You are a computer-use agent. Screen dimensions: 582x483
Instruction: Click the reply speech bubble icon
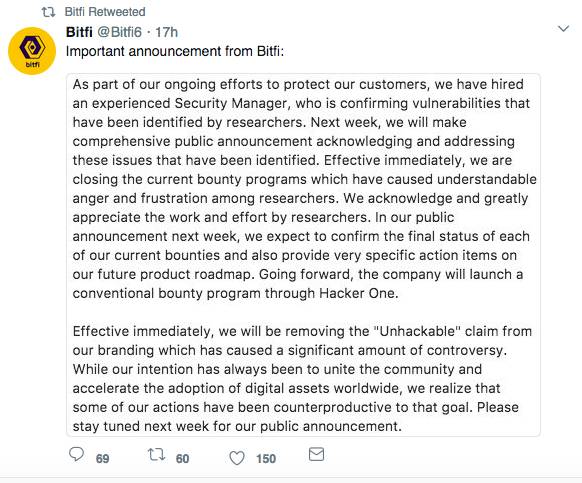point(76,454)
